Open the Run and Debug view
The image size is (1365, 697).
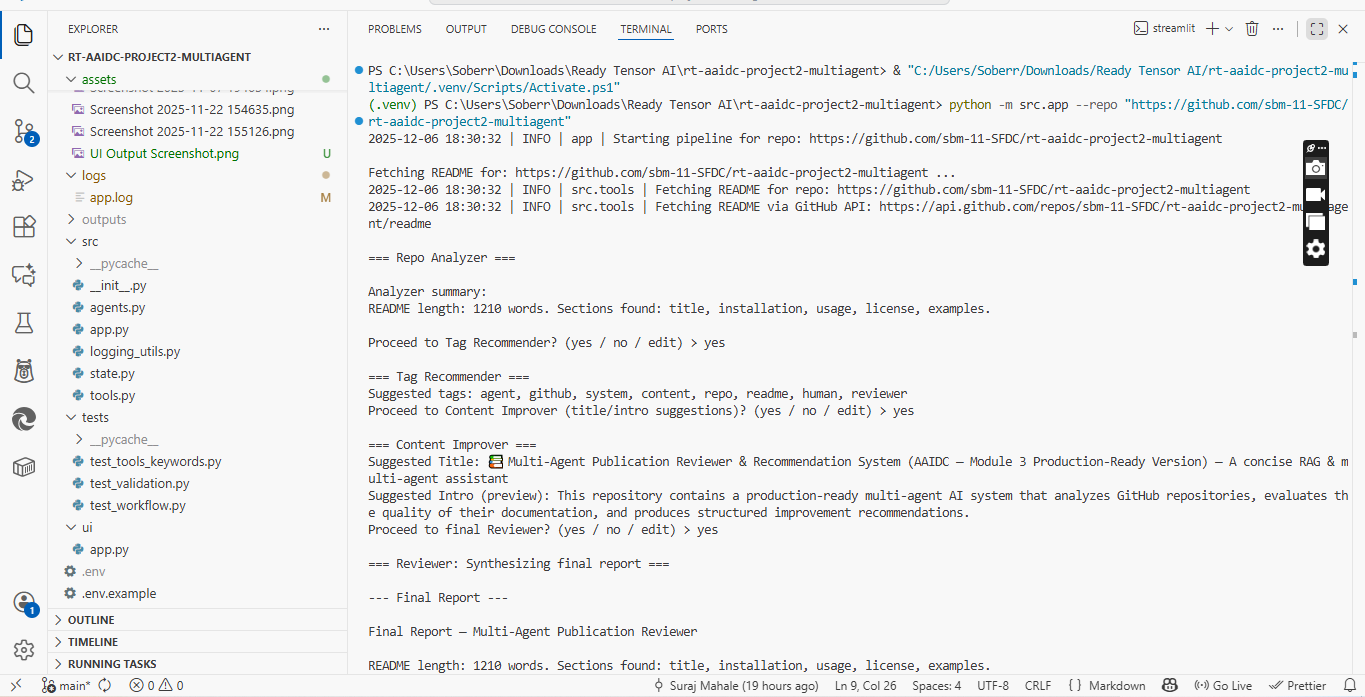pyautogui.click(x=24, y=180)
